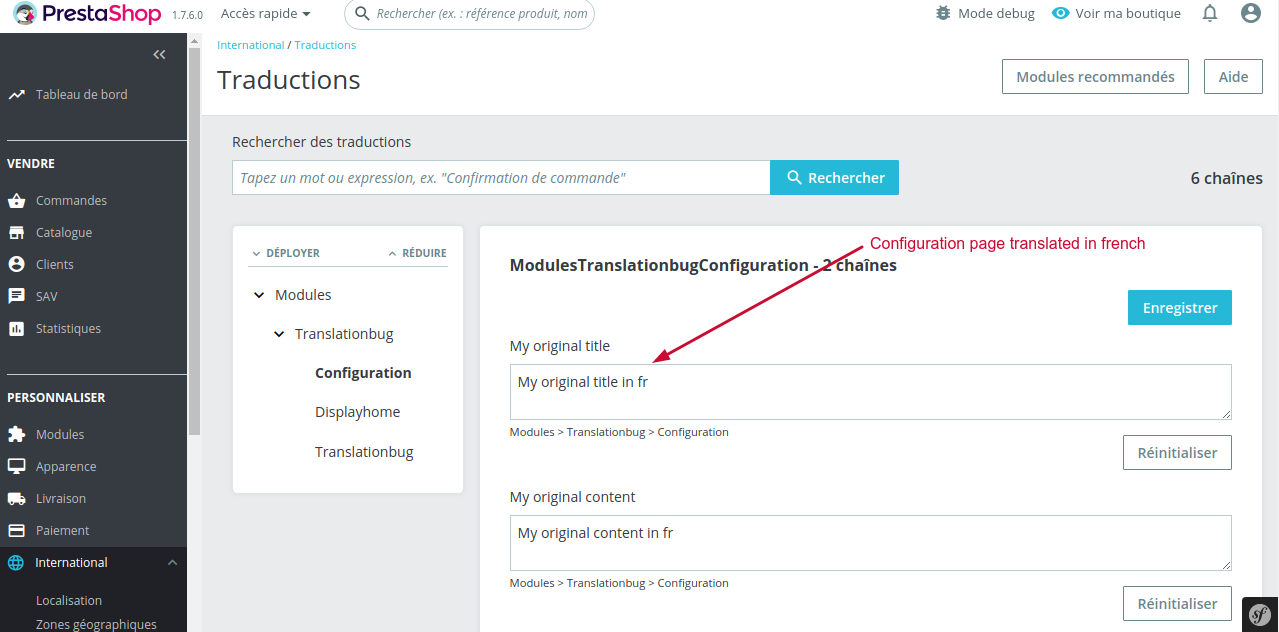Collapse the sidebar with the double chevrons
This screenshot has width=1279, height=632.
[x=158, y=54]
